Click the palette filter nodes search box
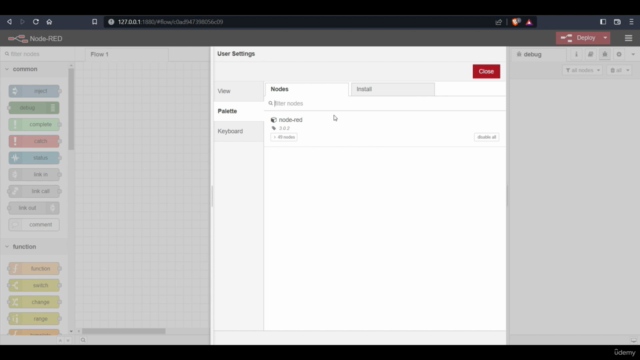The height and width of the screenshot is (360, 640). [x=38, y=54]
